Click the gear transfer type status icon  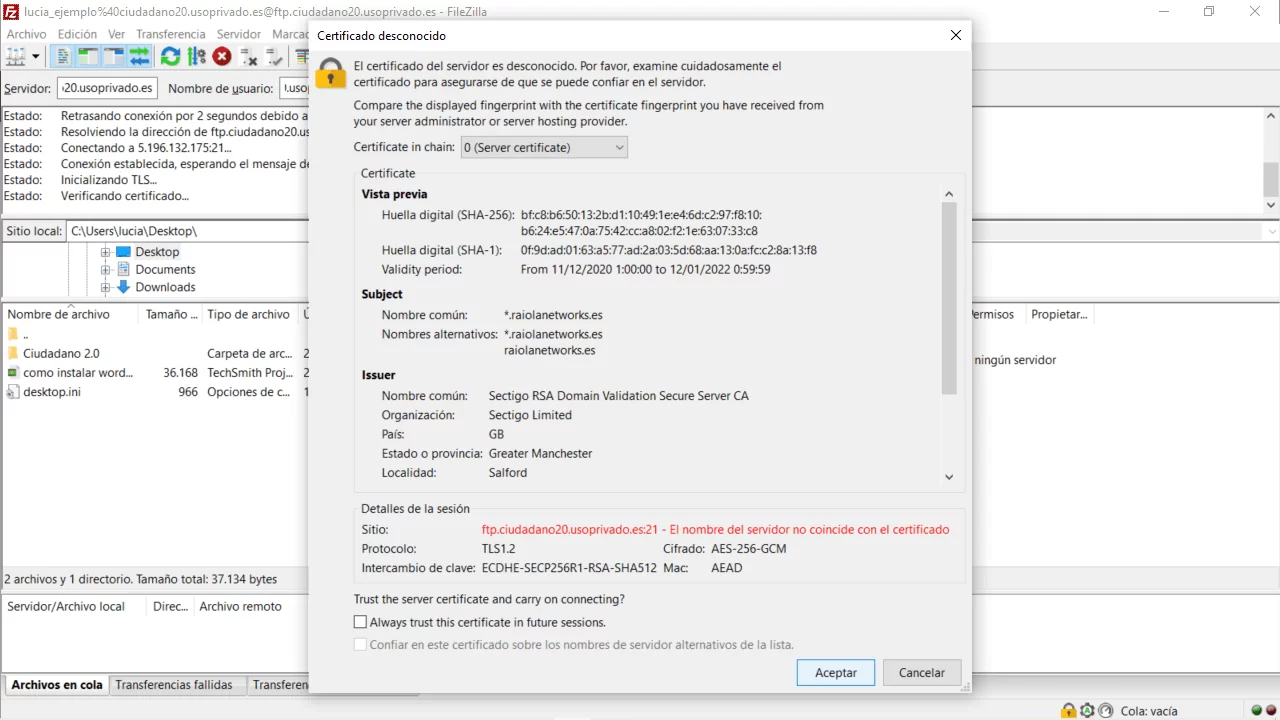(x=1087, y=711)
